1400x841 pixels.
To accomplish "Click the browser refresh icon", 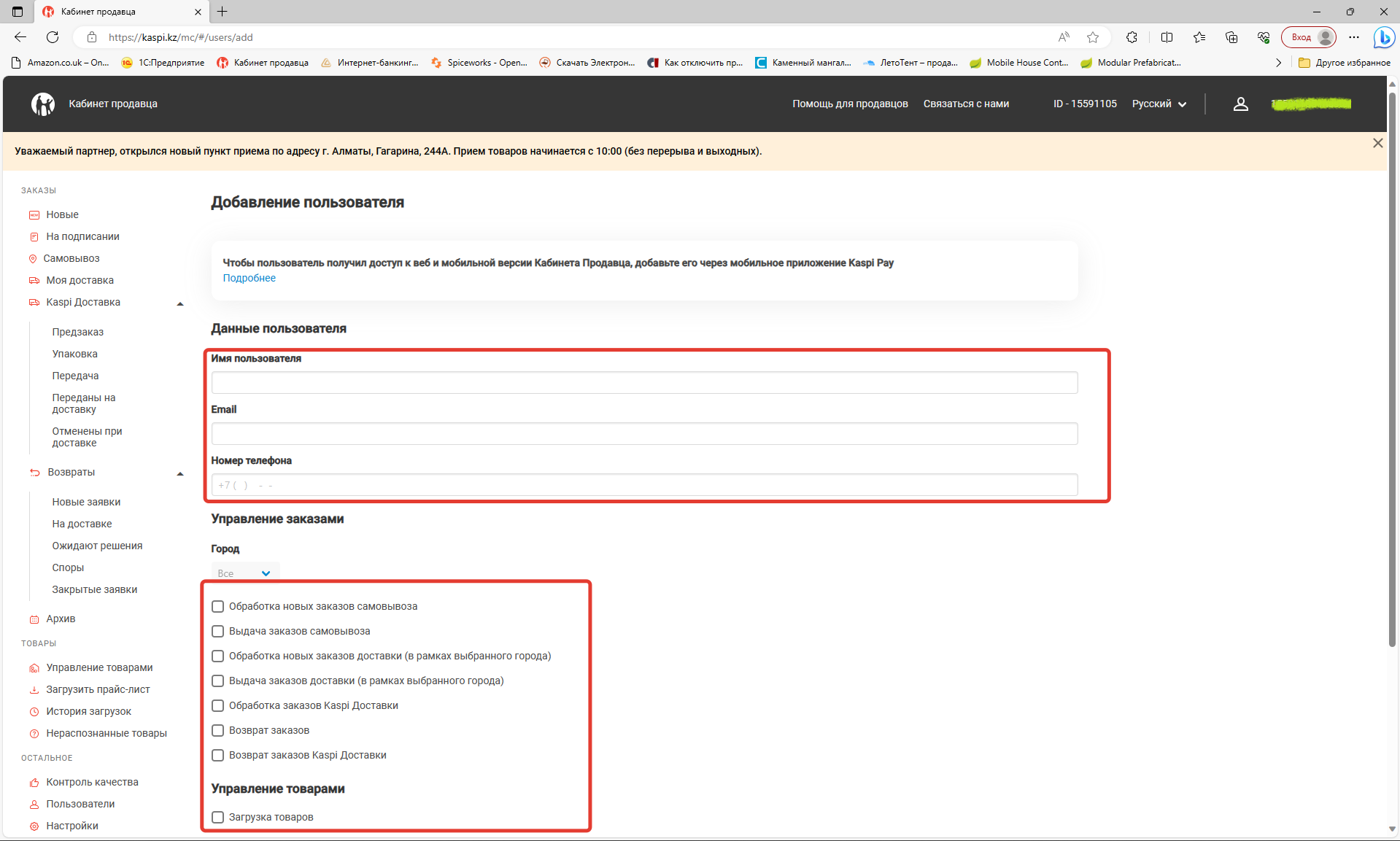I will (53, 37).
